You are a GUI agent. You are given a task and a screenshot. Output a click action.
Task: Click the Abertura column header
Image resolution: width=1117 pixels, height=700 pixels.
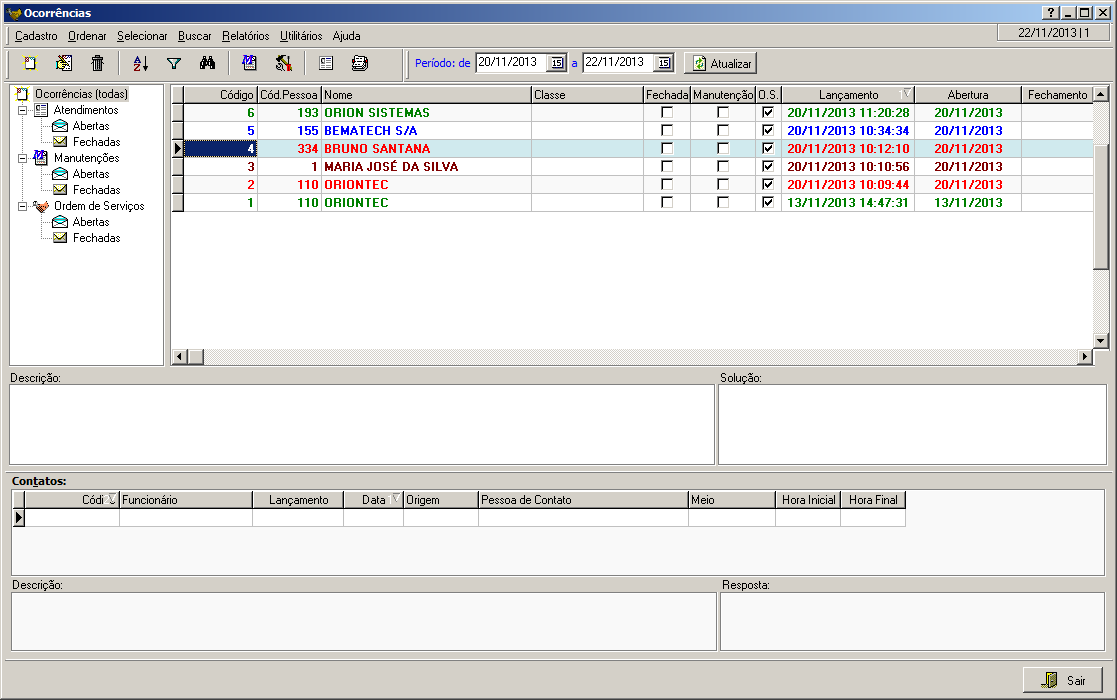[967, 95]
